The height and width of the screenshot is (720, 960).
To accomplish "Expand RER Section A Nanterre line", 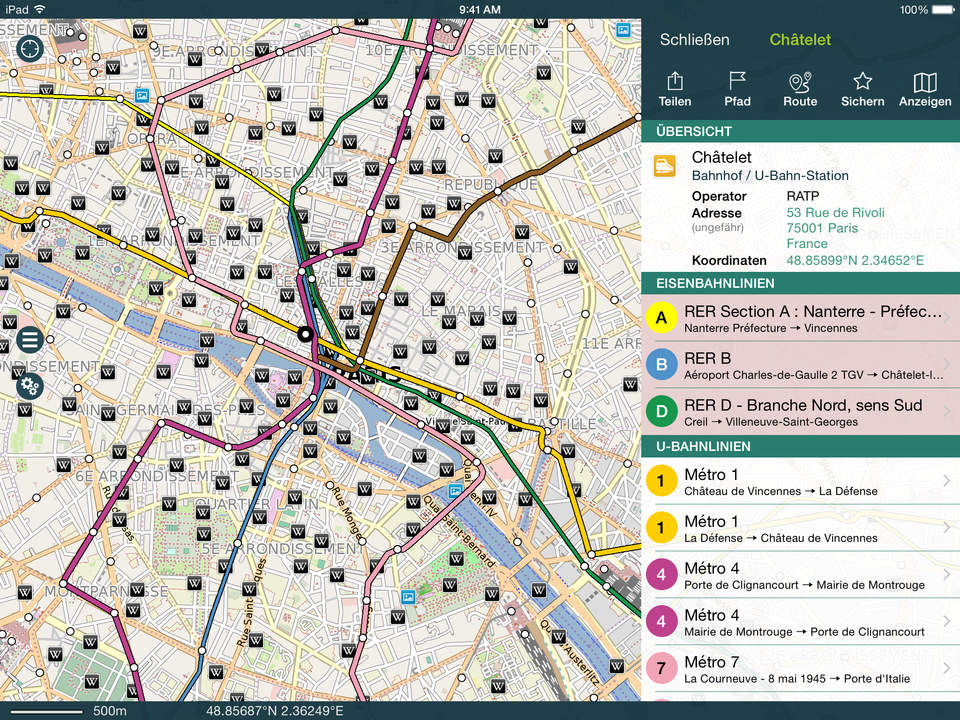I will (800, 319).
